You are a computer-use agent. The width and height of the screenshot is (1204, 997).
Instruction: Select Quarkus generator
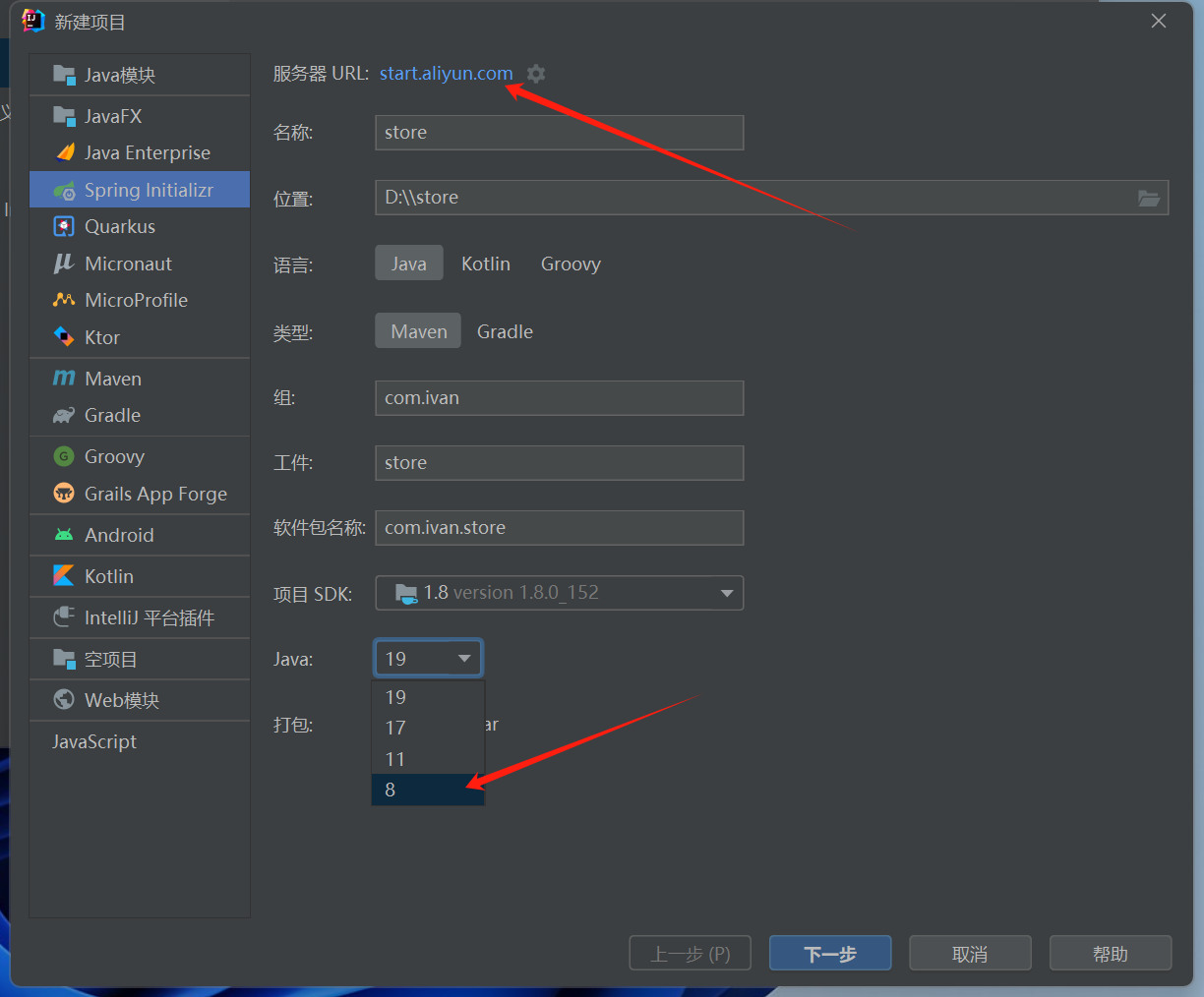point(140,226)
